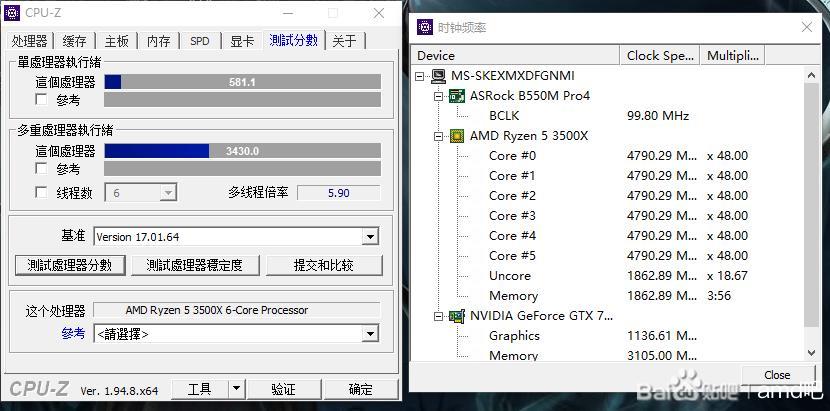Click the clock list scrollbar up arrow
Image resolution: width=830 pixels, height=411 pixels.
point(811,76)
